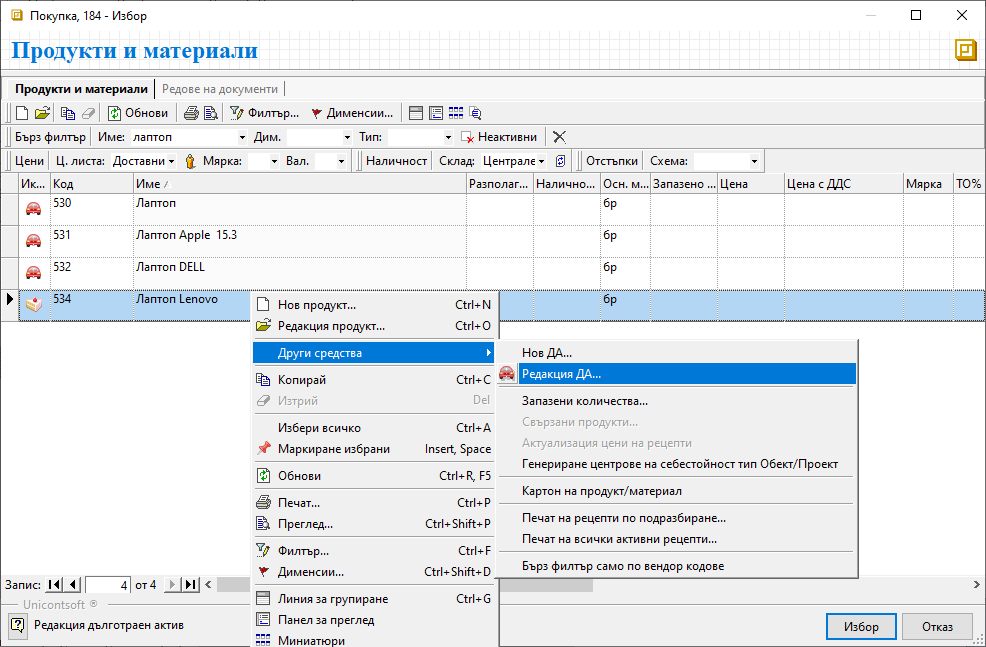Image resolution: width=986 pixels, height=647 pixels.
Task: Toggle the Цени toolbar button
Action: pyautogui.click(x=30, y=161)
